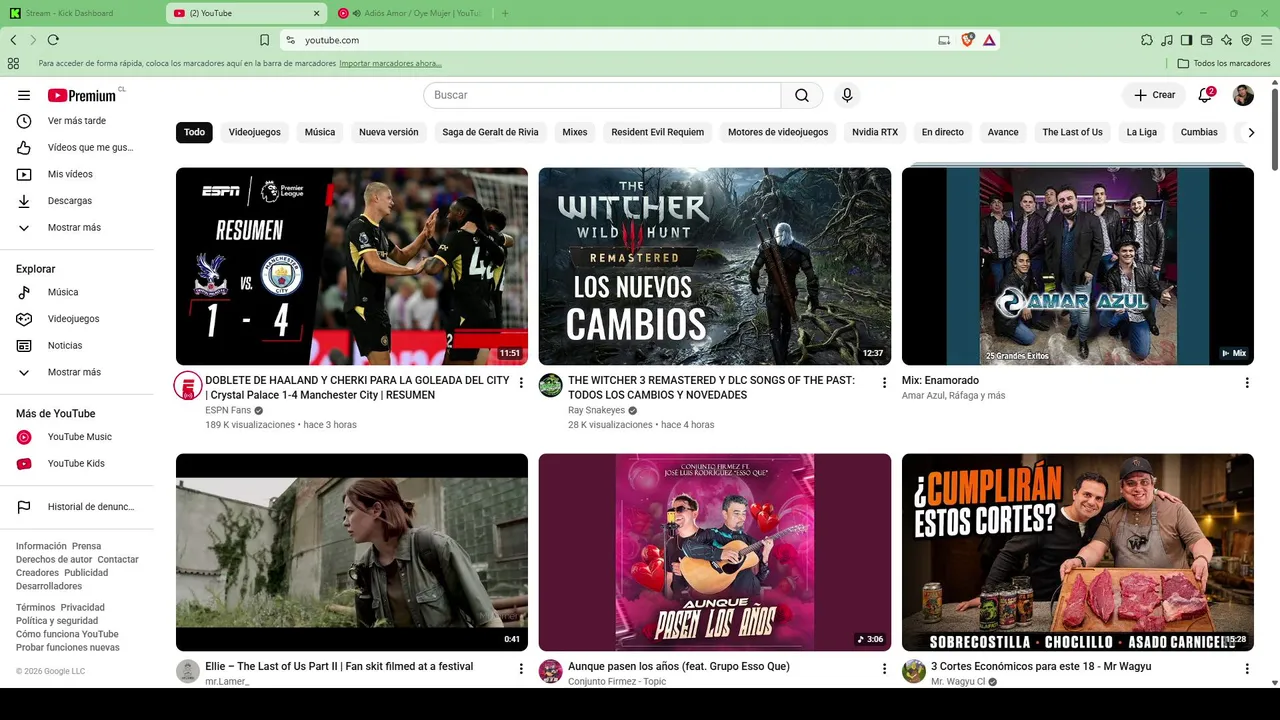Image resolution: width=1280 pixels, height=720 pixels.
Task: Switch to Stream - Kick Dashboard tab
Action: pyautogui.click(x=80, y=13)
